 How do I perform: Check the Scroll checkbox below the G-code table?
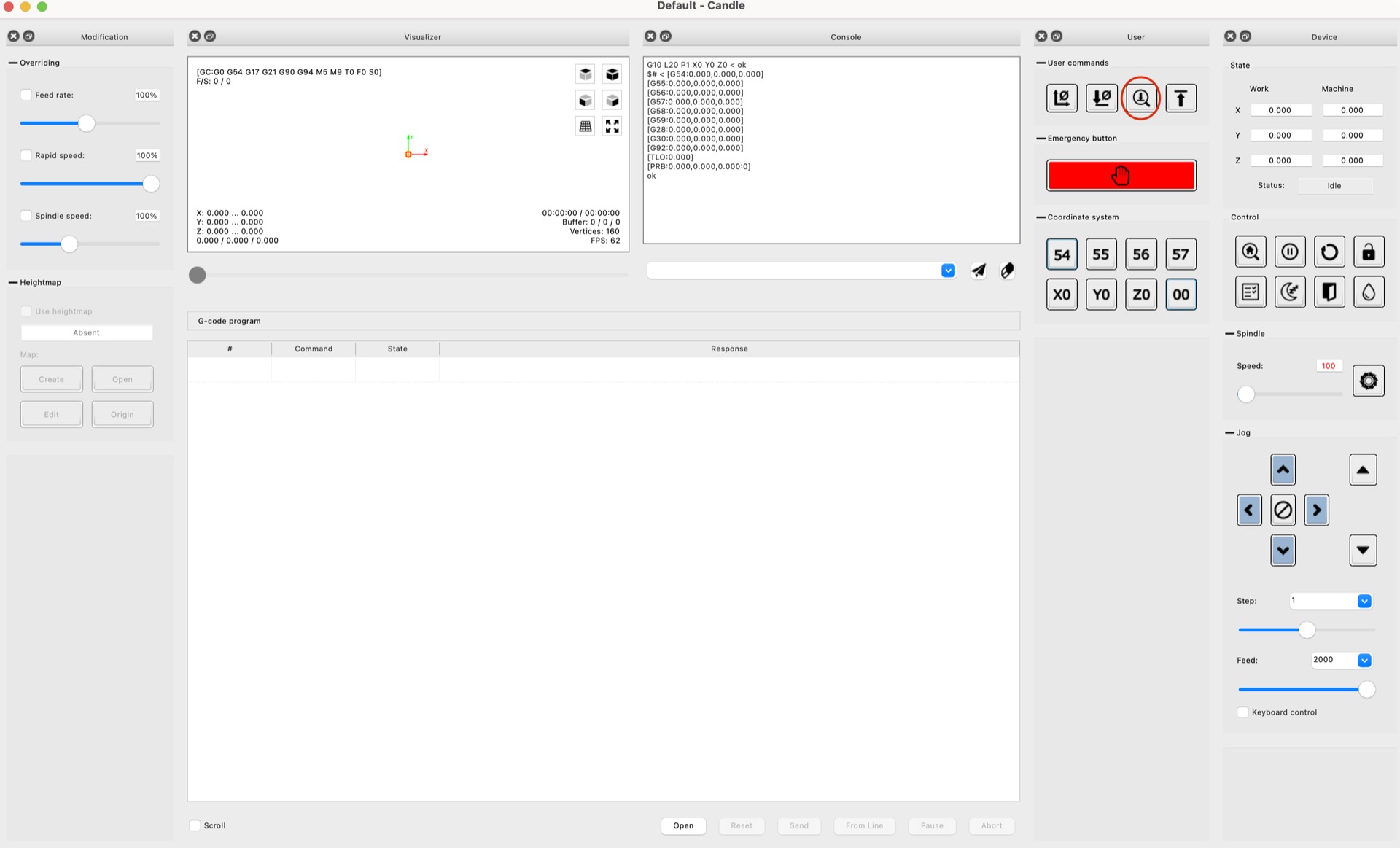tap(195, 825)
